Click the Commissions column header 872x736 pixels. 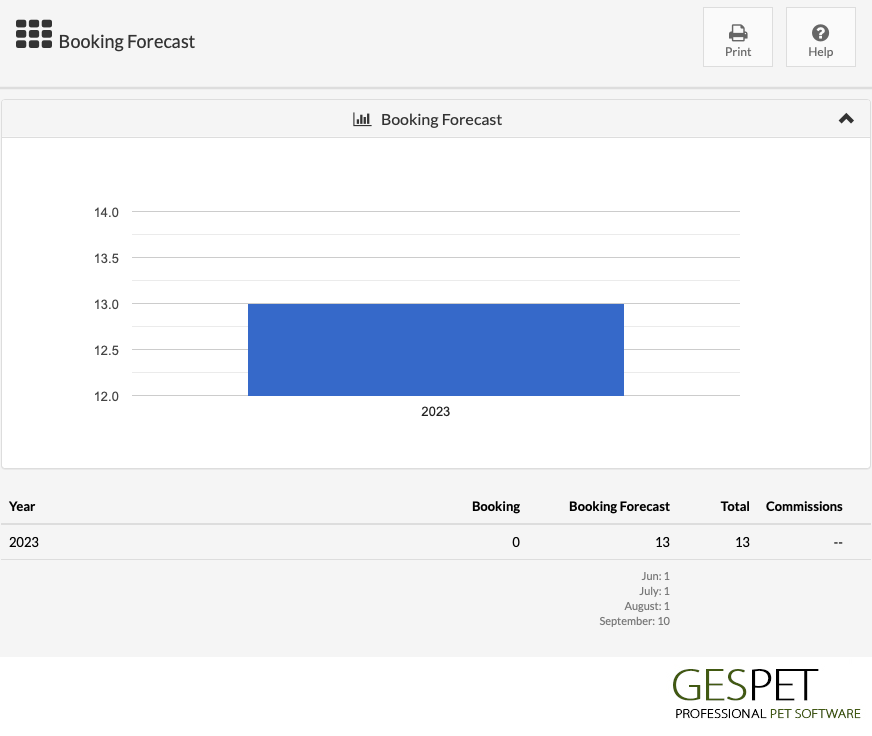pos(804,506)
